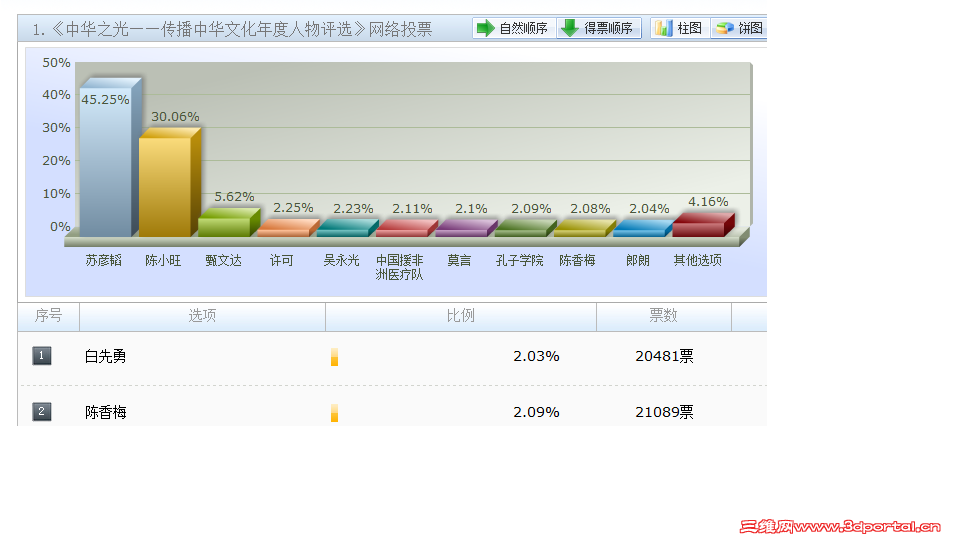
Task: Click the blue 苏彦韬 chart bar
Action: pos(110,157)
